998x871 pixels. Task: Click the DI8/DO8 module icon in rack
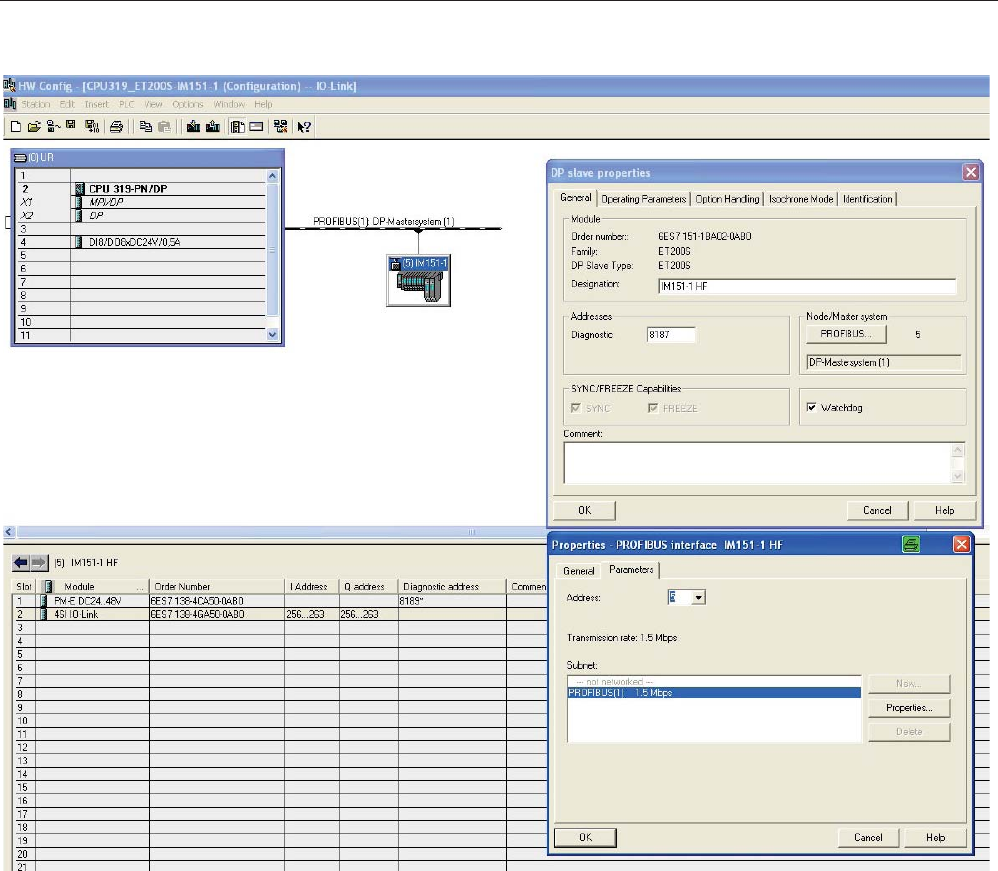(78, 242)
